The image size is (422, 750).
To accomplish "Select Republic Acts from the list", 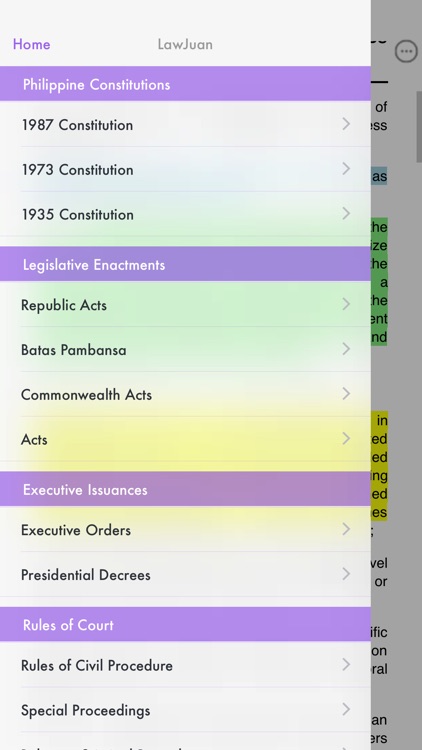I will coord(185,304).
